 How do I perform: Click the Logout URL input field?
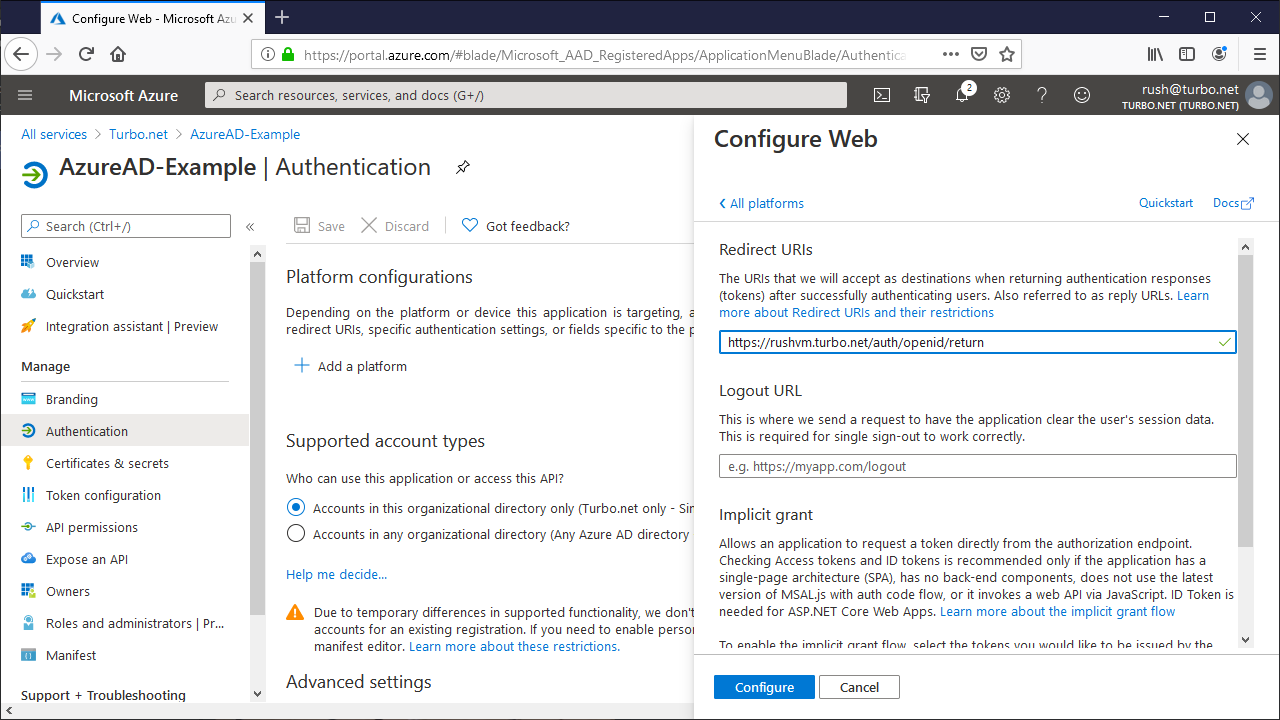(978, 465)
